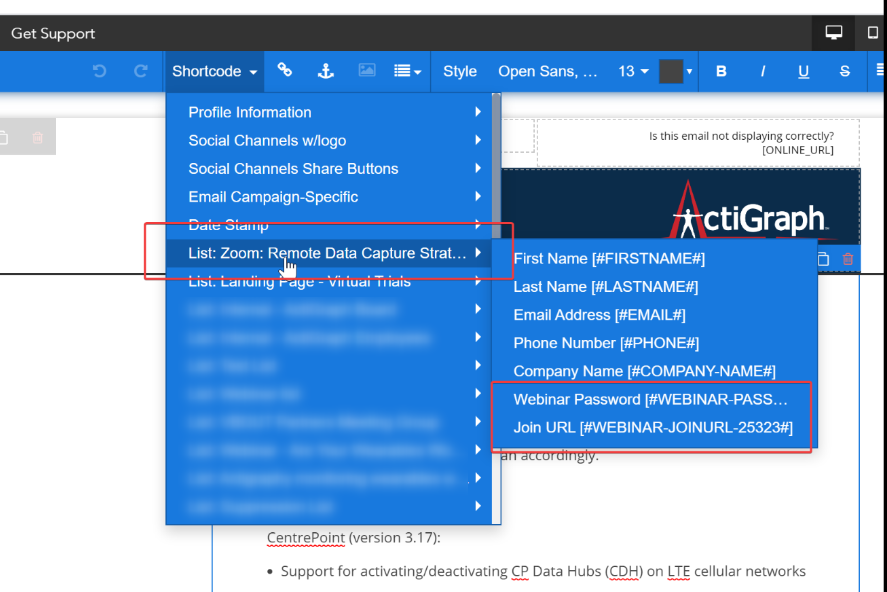Click the Get Support link

point(53,33)
